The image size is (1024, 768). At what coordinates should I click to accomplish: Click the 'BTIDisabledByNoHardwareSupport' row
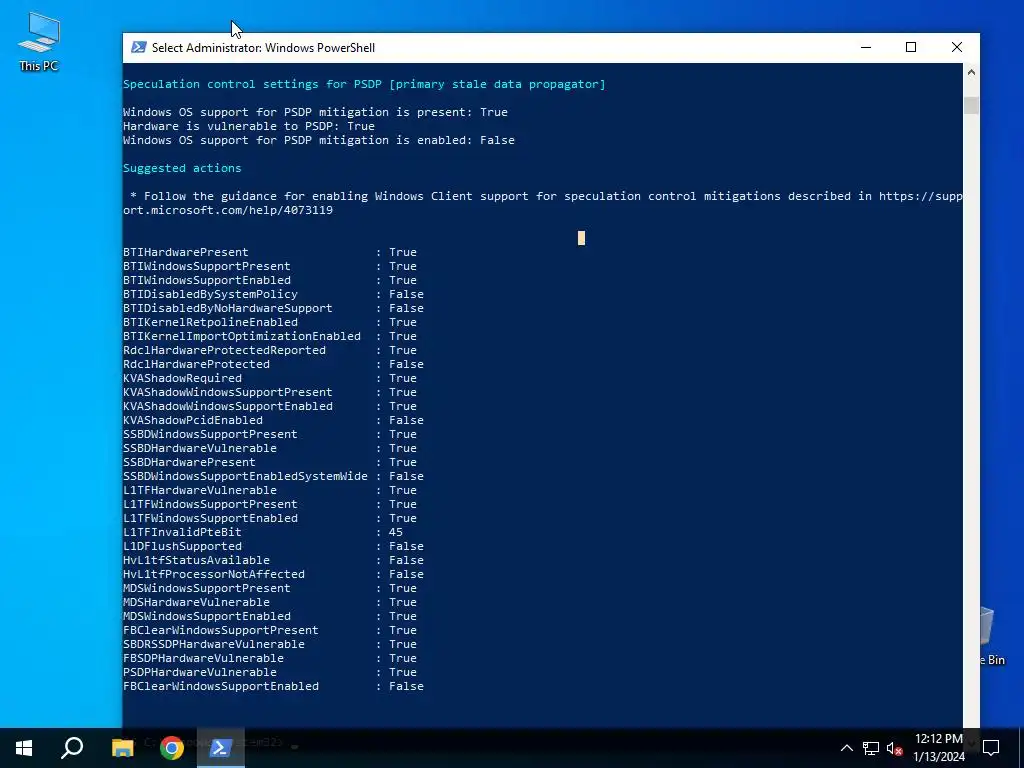tap(273, 308)
